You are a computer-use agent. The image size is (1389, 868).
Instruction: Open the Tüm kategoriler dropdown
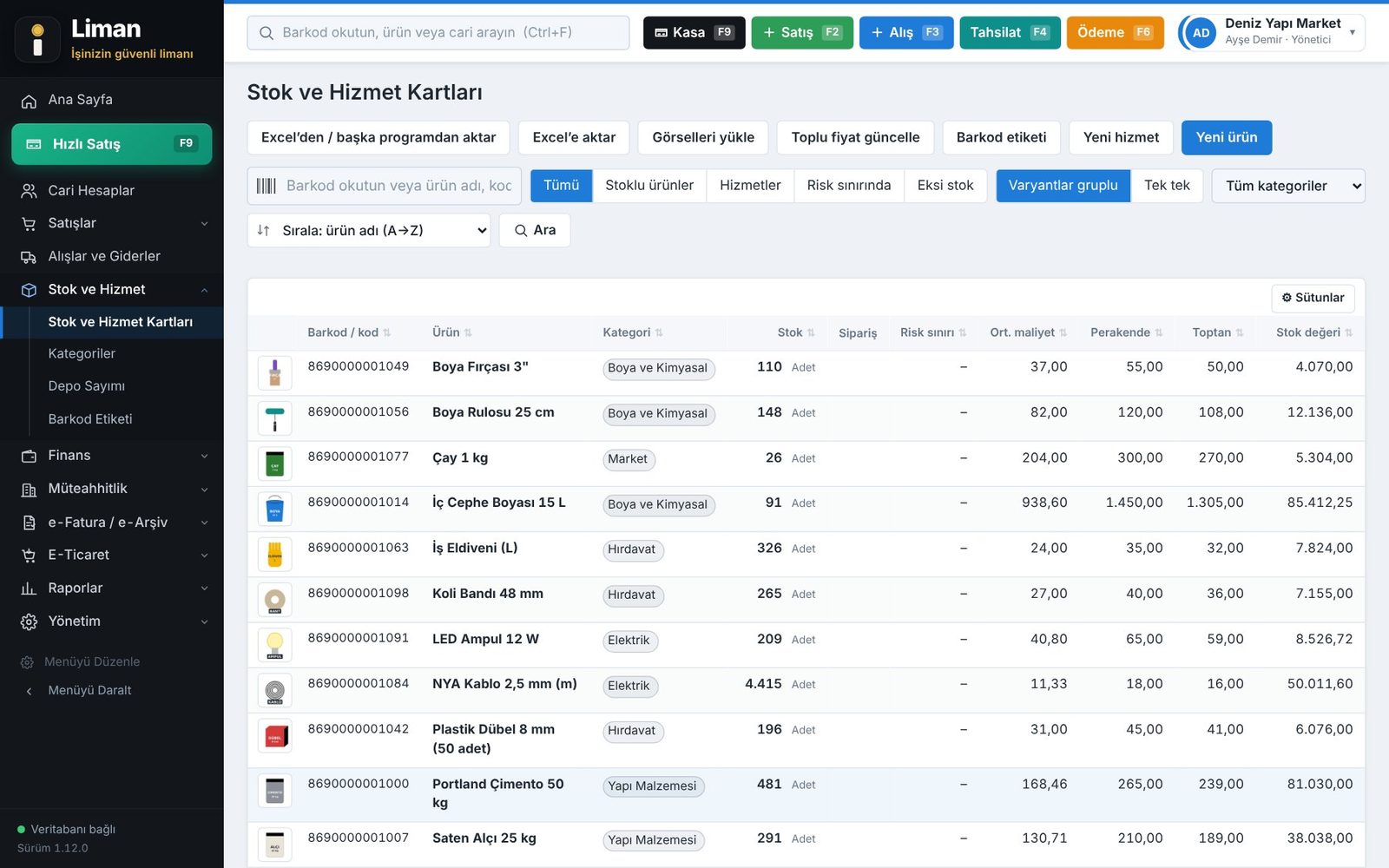coord(1288,186)
